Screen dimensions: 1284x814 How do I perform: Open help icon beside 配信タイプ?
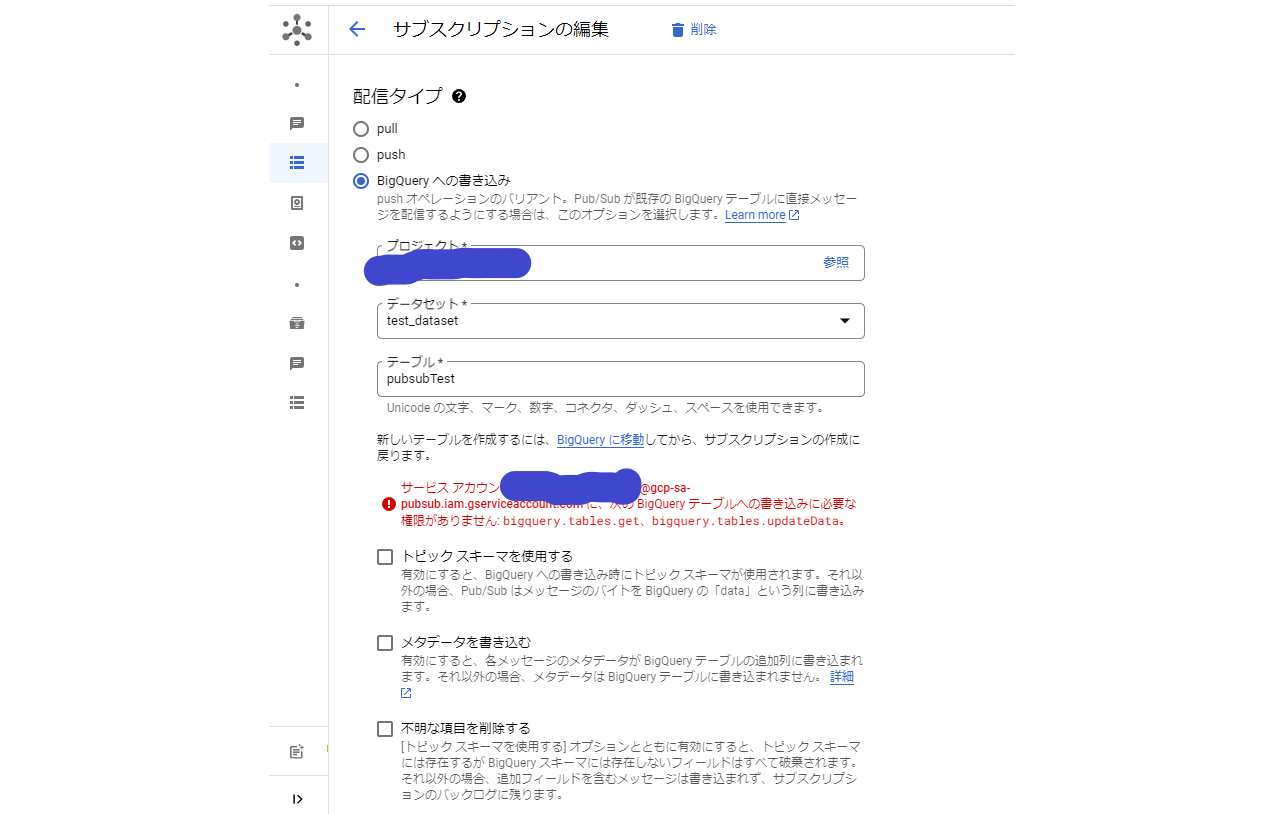pyautogui.click(x=459, y=96)
